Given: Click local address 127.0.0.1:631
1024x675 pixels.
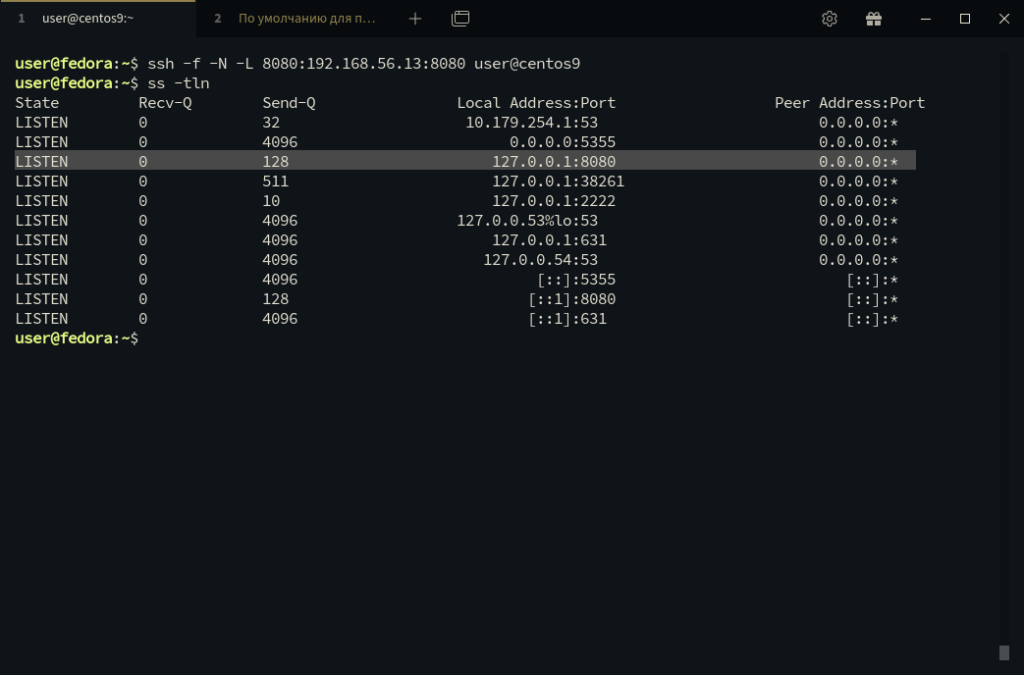Looking at the screenshot, I should [x=549, y=240].
